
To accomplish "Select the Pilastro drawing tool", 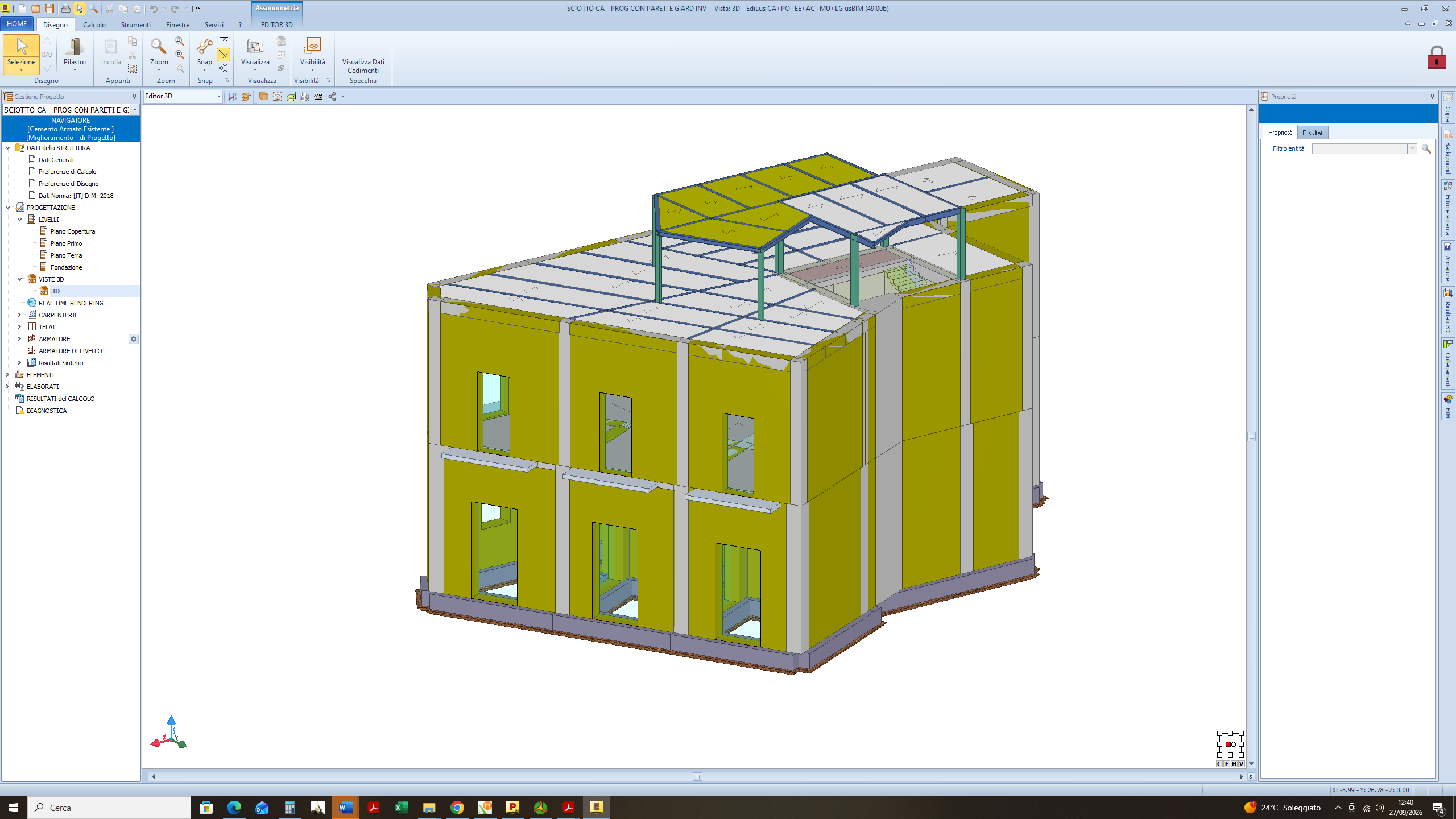I will click(x=75, y=54).
